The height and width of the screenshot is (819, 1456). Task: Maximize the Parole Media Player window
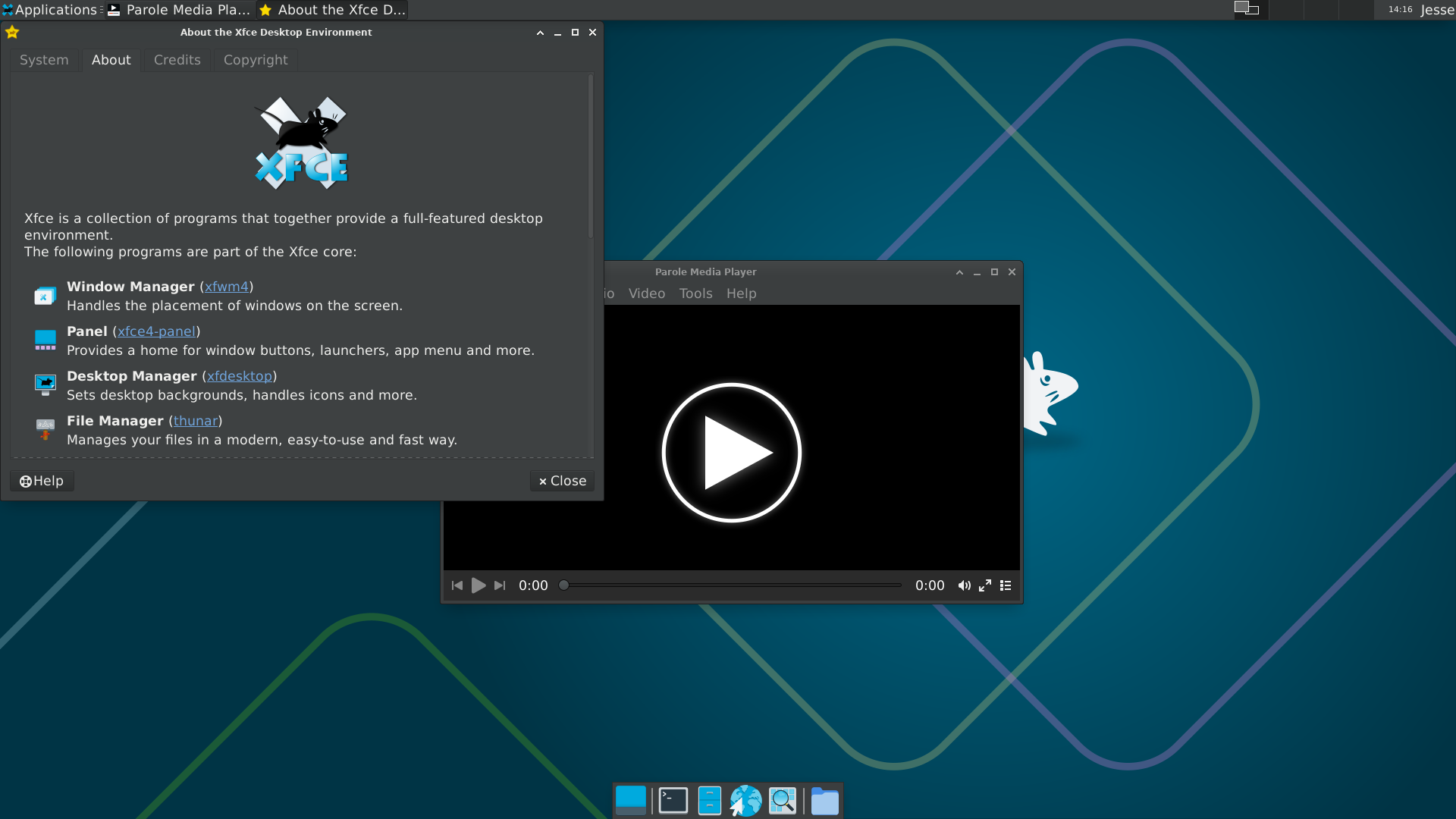[x=994, y=272]
